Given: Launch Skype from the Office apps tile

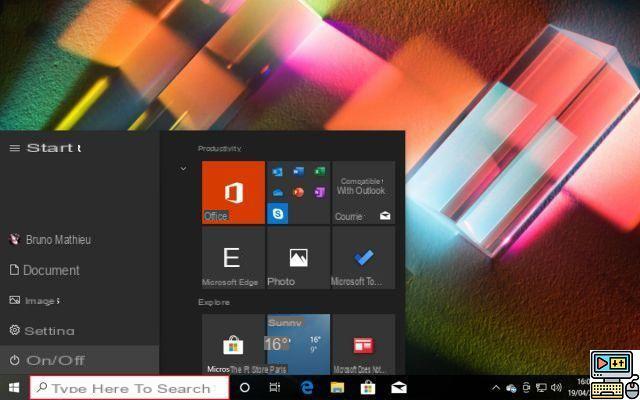Looking at the screenshot, I should (278, 213).
